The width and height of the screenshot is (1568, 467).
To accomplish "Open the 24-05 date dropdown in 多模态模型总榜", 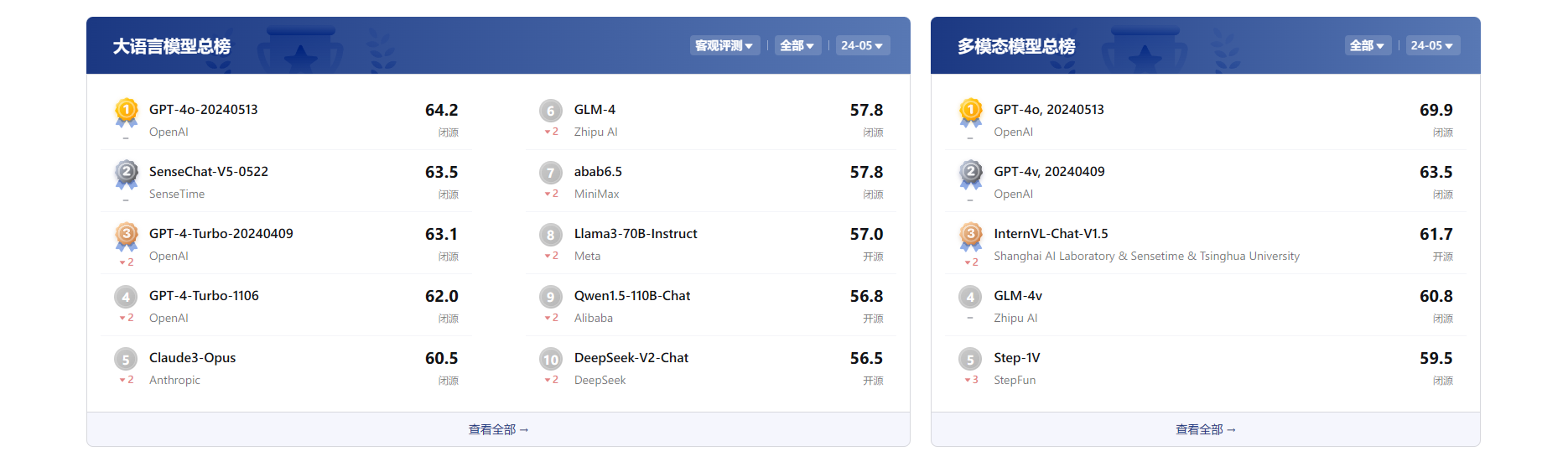I will (1432, 45).
